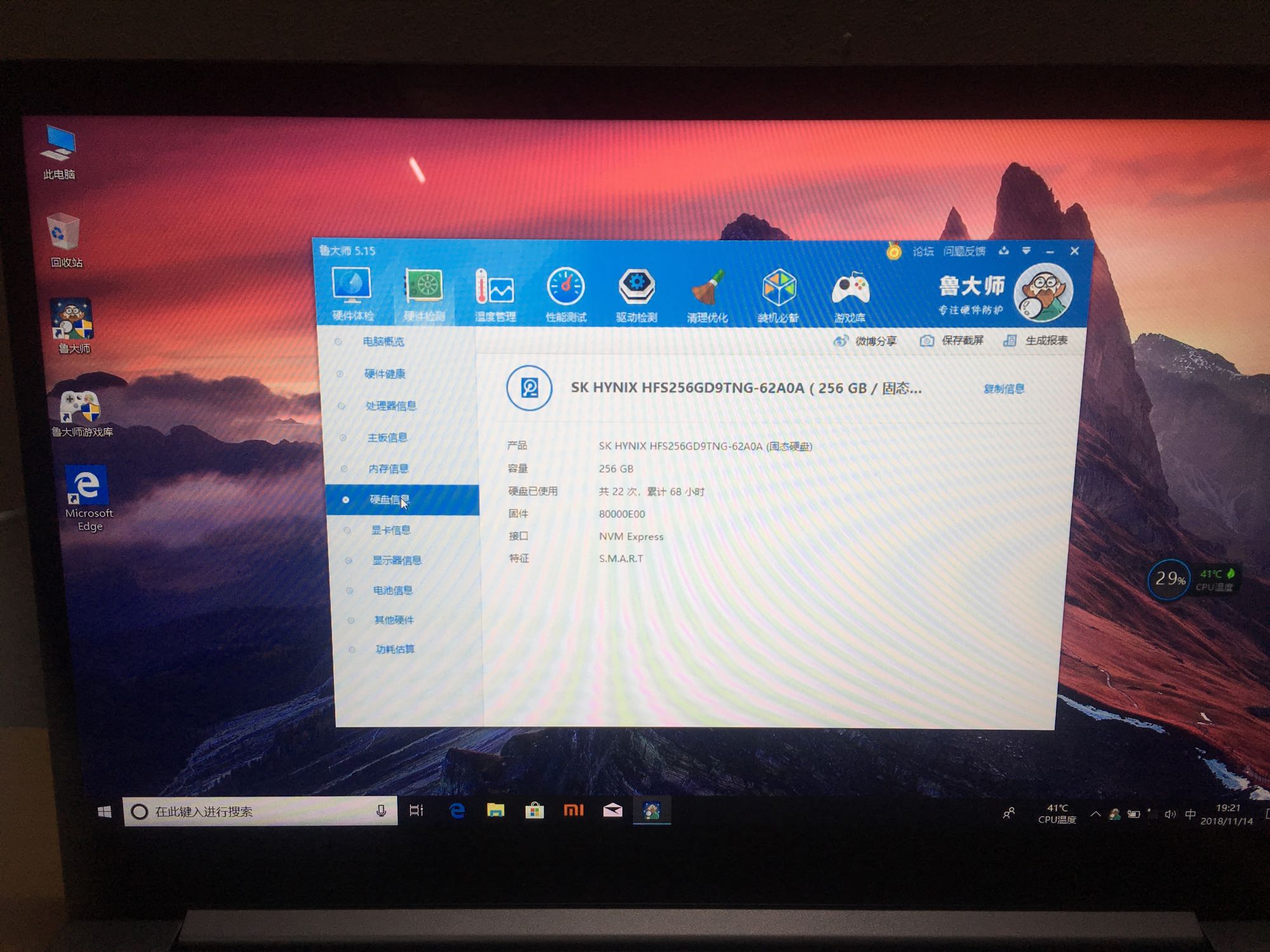Click firmware value 80000E00
This screenshot has width=1270, height=952.
coord(622,514)
